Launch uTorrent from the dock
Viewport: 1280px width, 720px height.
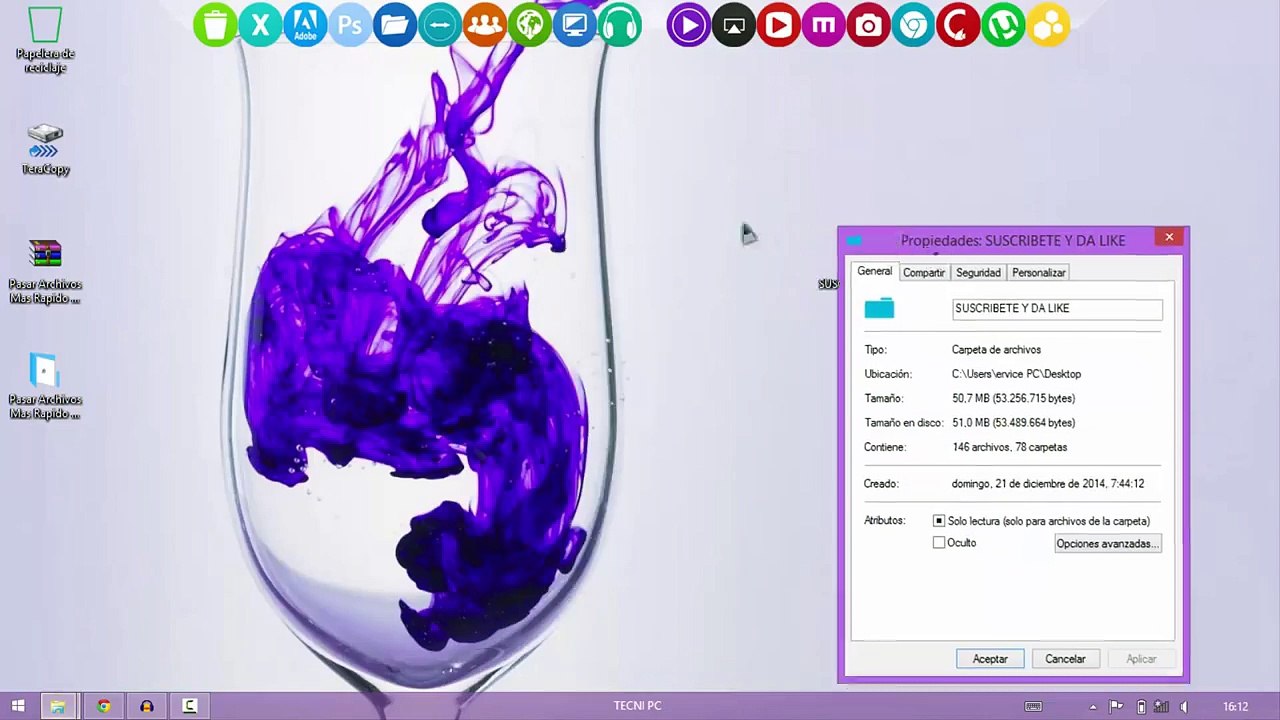point(1003,25)
